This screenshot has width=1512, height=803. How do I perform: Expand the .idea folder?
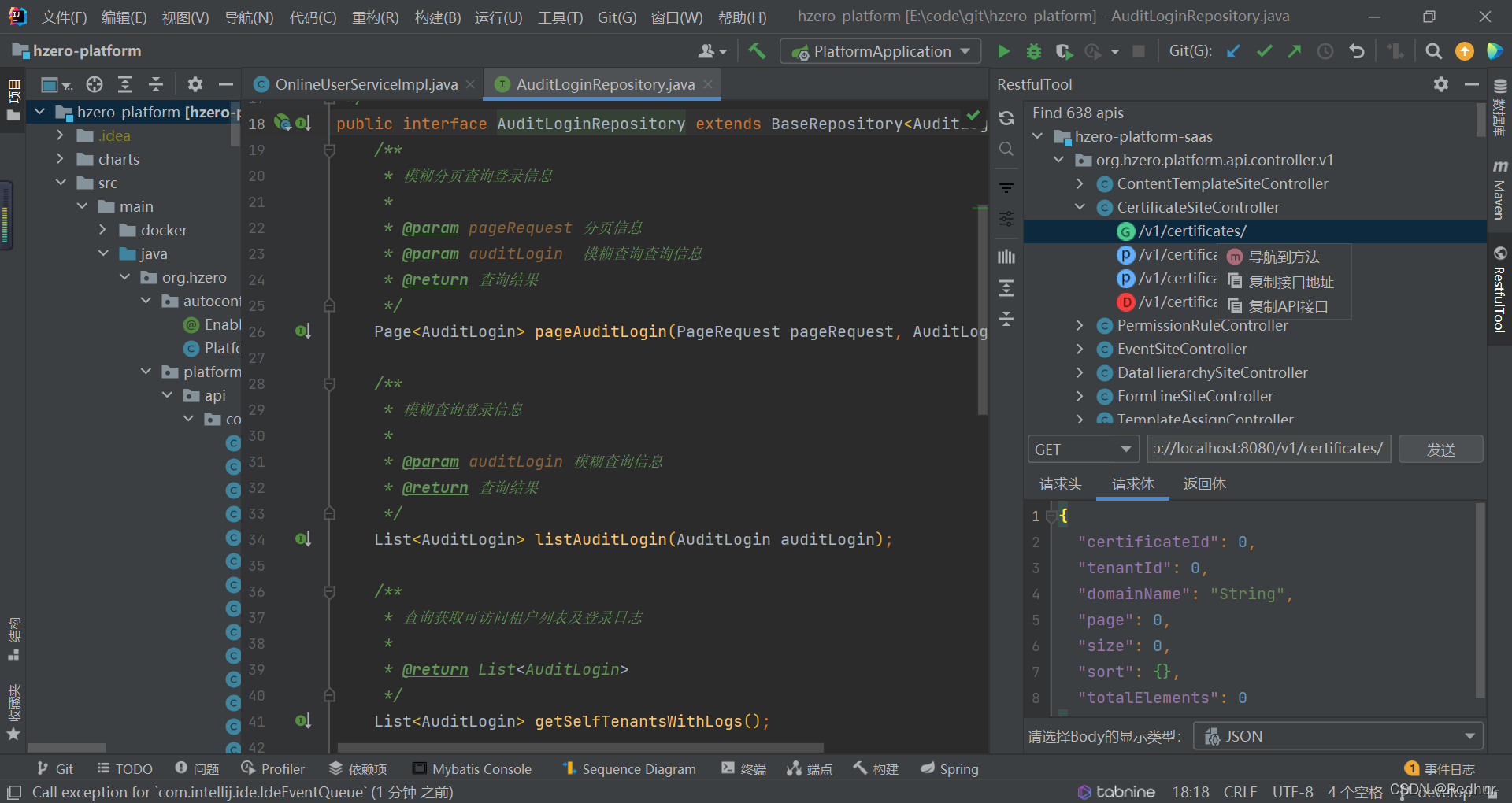pos(60,135)
